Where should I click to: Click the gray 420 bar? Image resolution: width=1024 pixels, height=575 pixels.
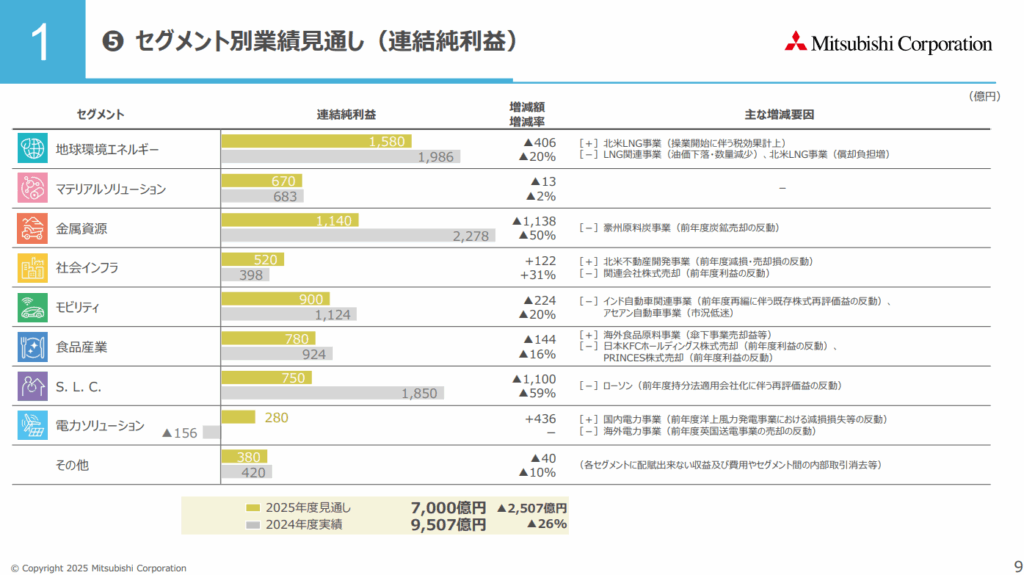247,472
